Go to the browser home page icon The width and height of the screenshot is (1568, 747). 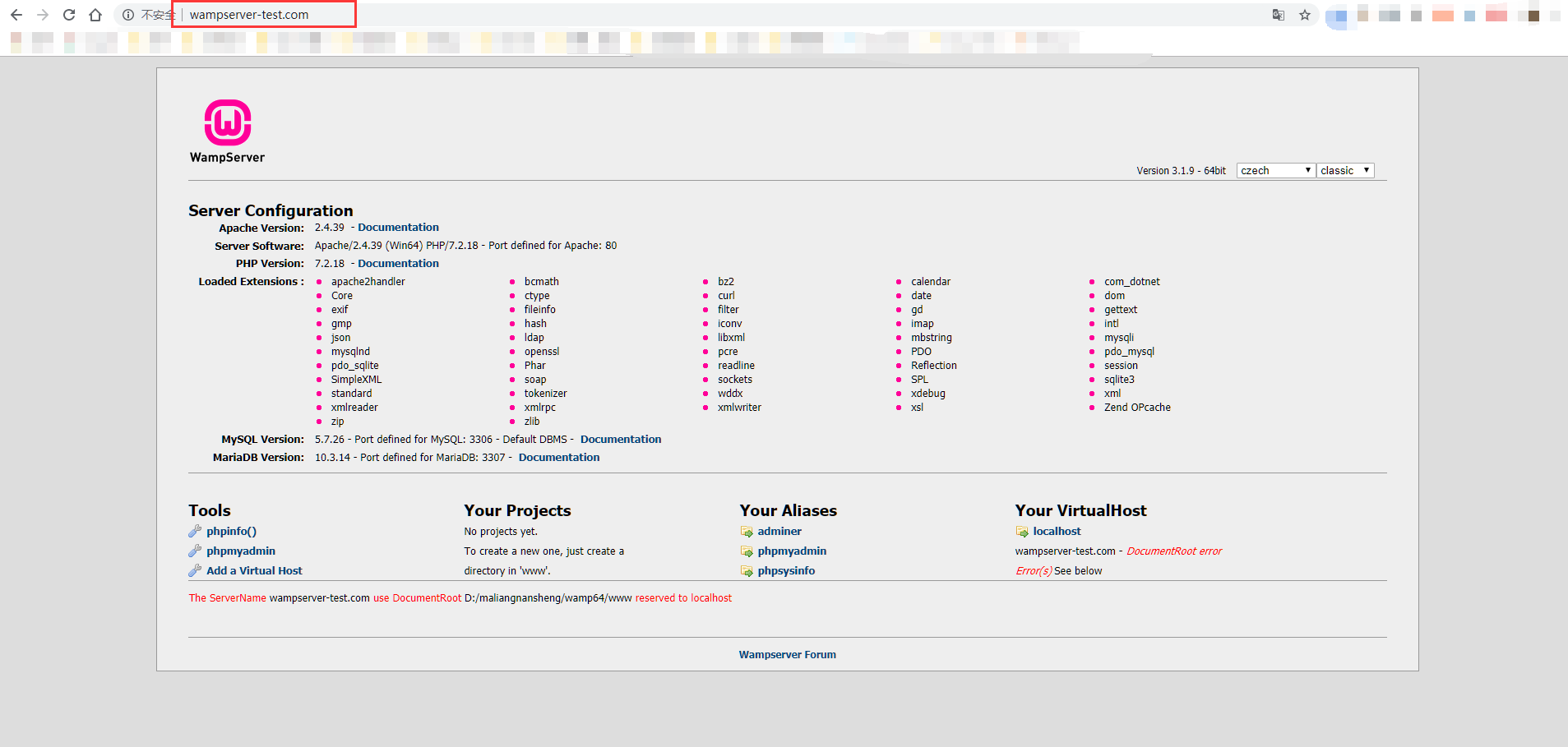[95, 15]
